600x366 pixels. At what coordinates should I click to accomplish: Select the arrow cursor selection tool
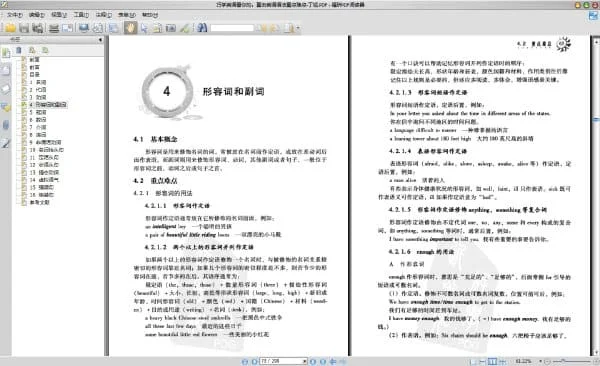144,28
